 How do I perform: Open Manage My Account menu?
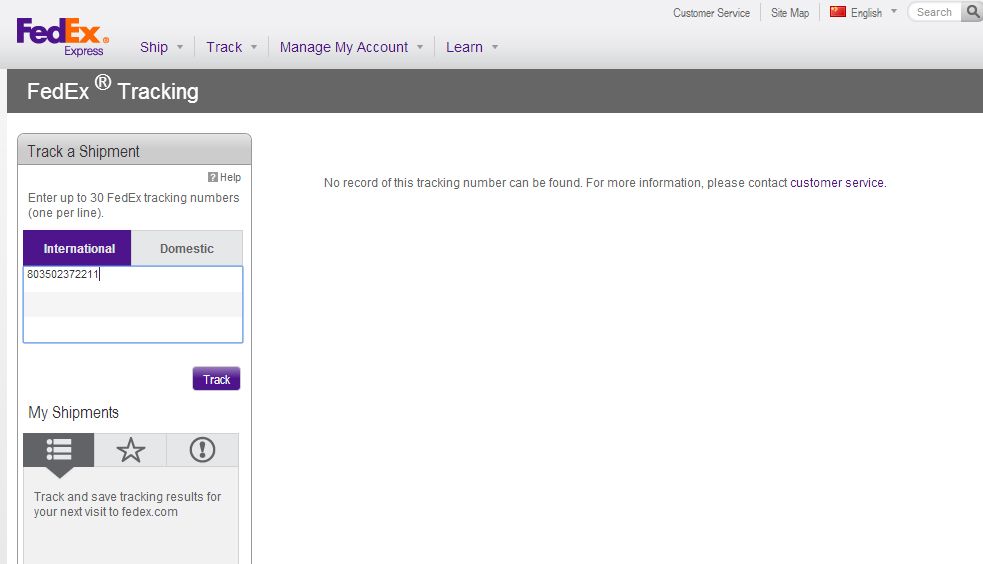pyautogui.click(x=344, y=47)
